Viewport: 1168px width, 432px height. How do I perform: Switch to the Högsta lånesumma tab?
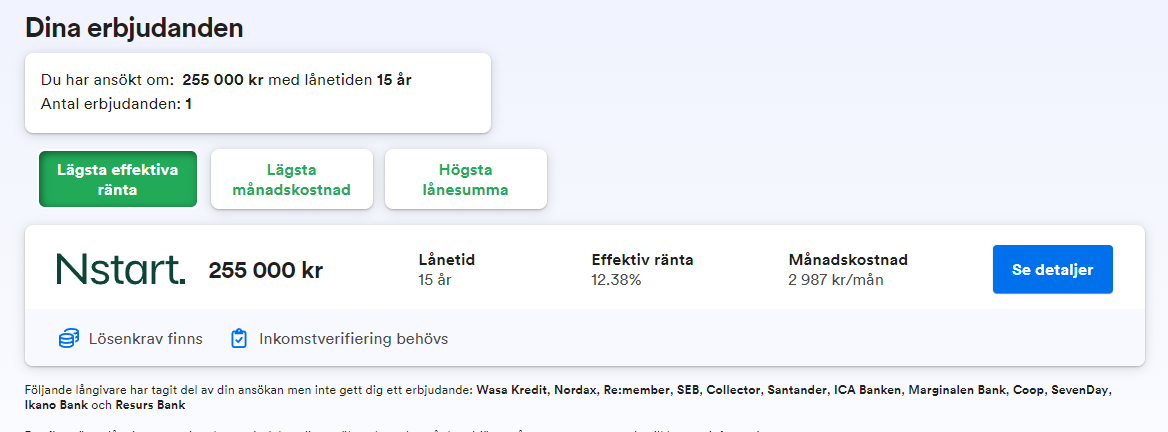point(466,180)
